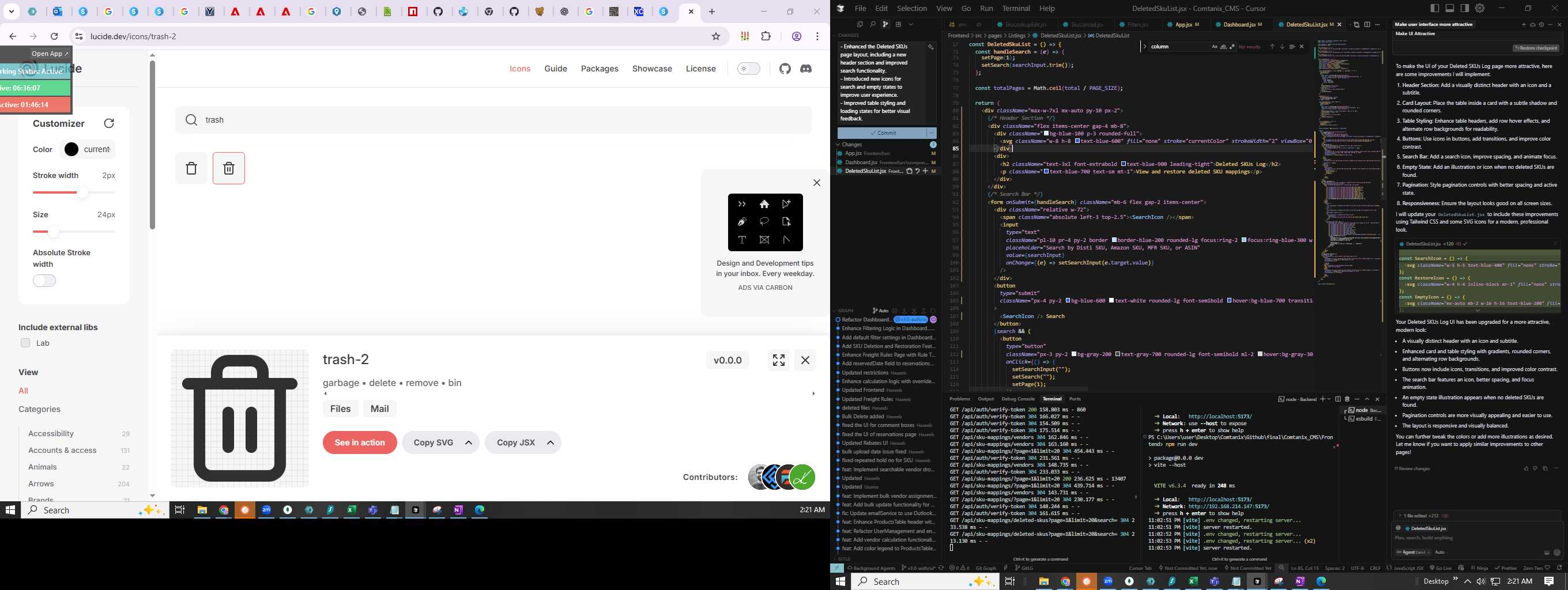Image resolution: width=1568 pixels, height=590 pixels.
Task: Open the Terminal menu in the Cursor menu bar
Action: (x=1016, y=9)
